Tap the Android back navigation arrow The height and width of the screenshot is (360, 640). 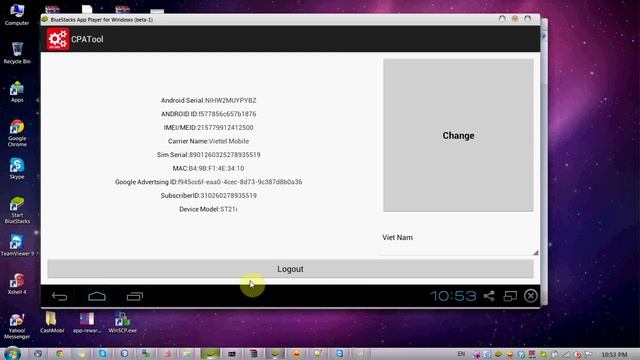tap(60, 296)
